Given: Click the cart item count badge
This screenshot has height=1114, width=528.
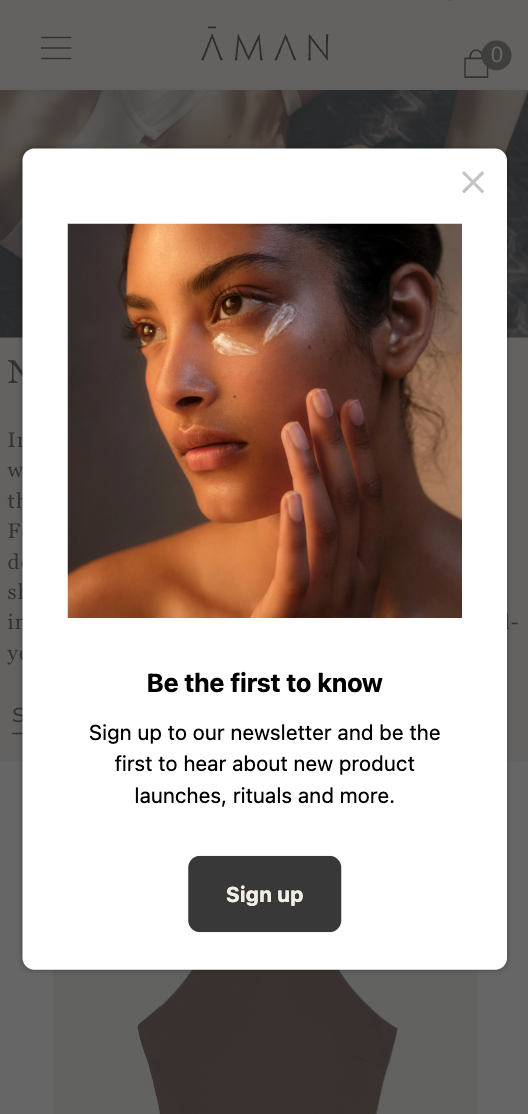Looking at the screenshot, I should point(497,55).
